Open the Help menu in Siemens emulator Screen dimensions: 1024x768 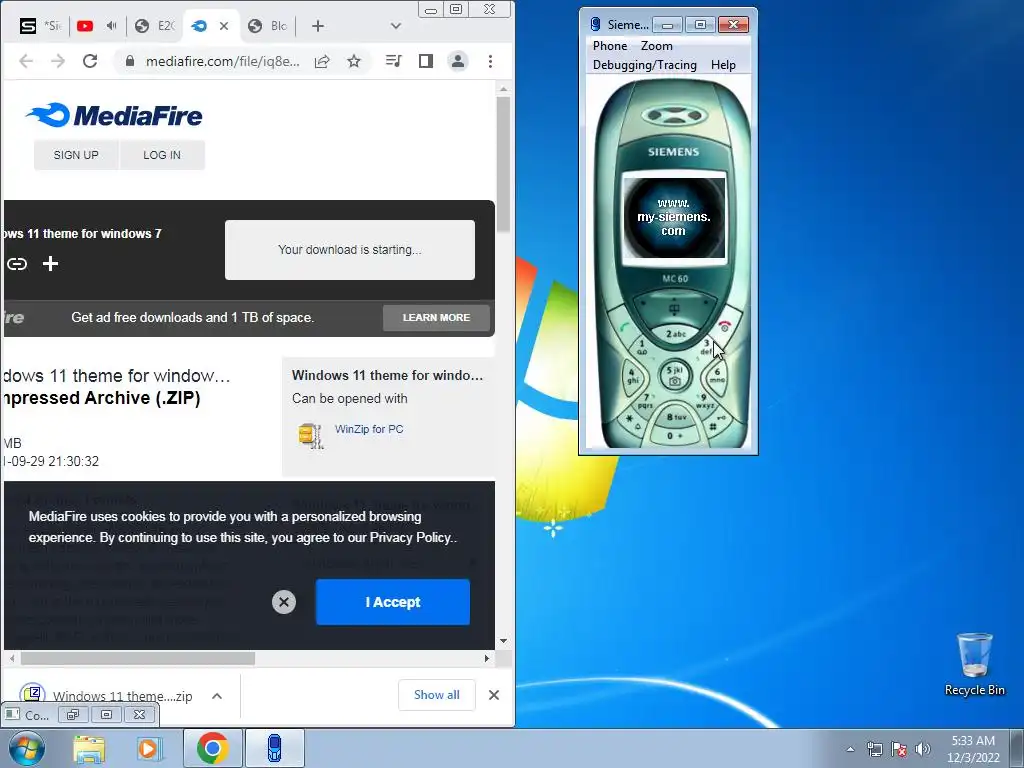[x=723, y=65]
